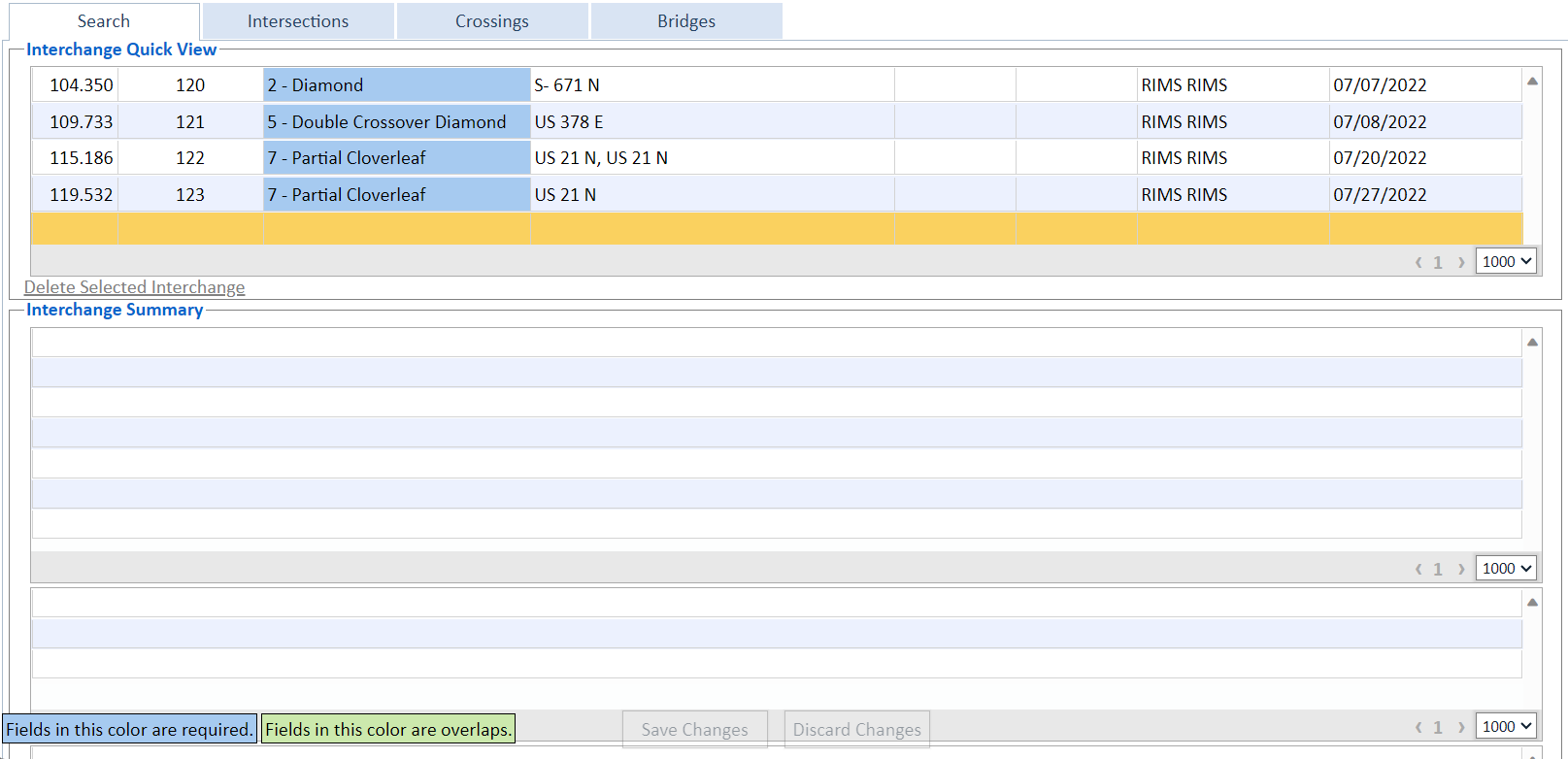Click the 'US 21 N, US 21 N' cell
The height and width of the screenshot is (759, 1568).
pos(713,157)
